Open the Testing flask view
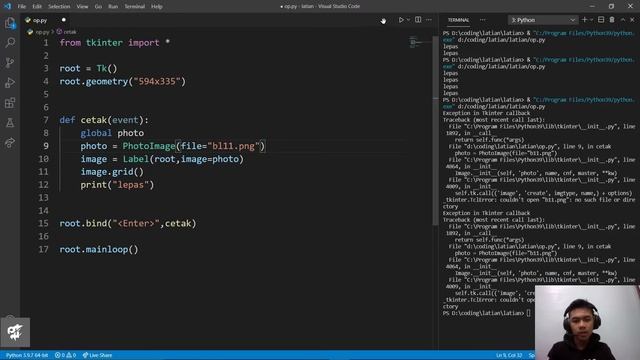The height and width of the screenshot is (360, 640). 10,122
